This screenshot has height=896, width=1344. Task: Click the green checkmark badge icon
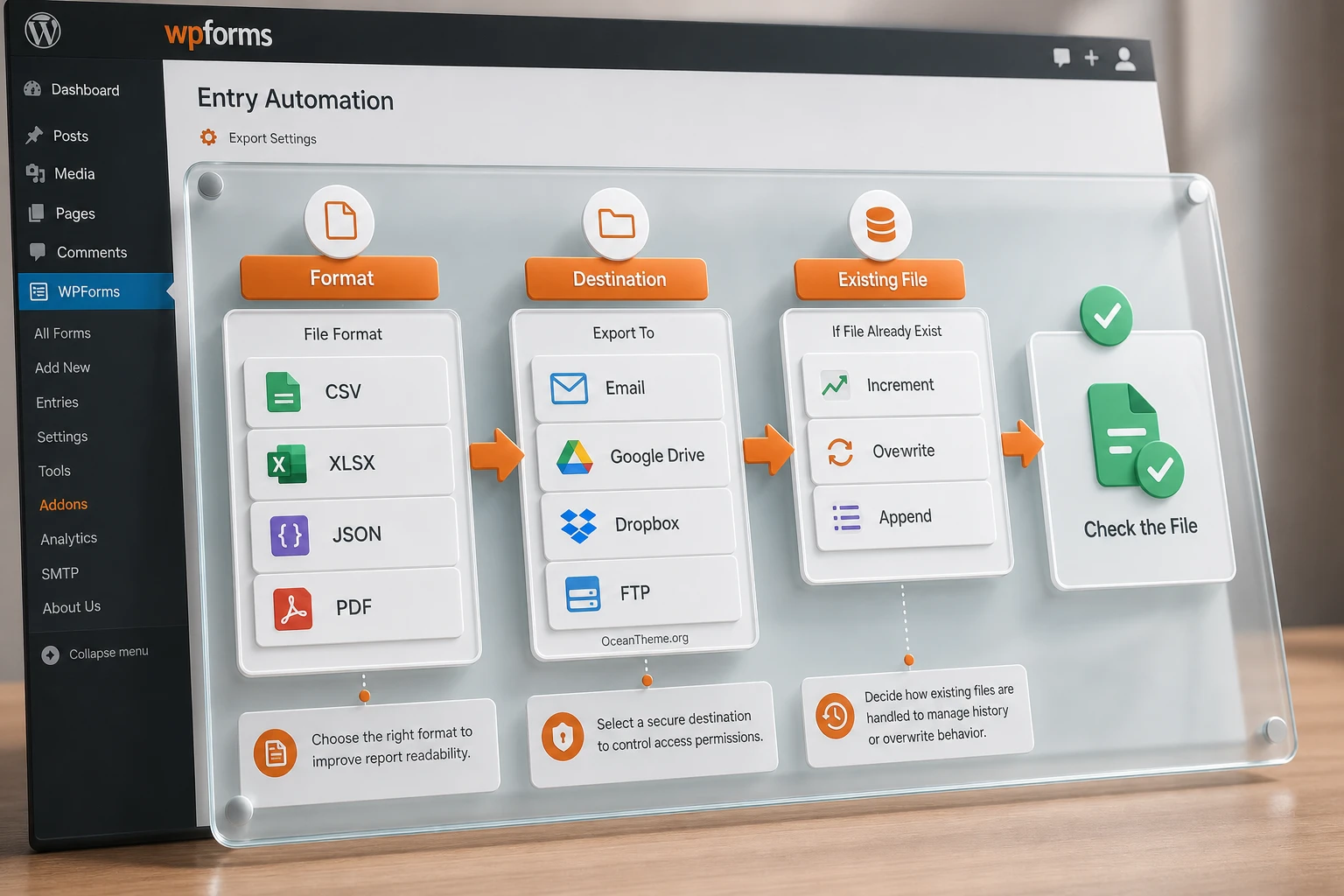point(1107,315)
